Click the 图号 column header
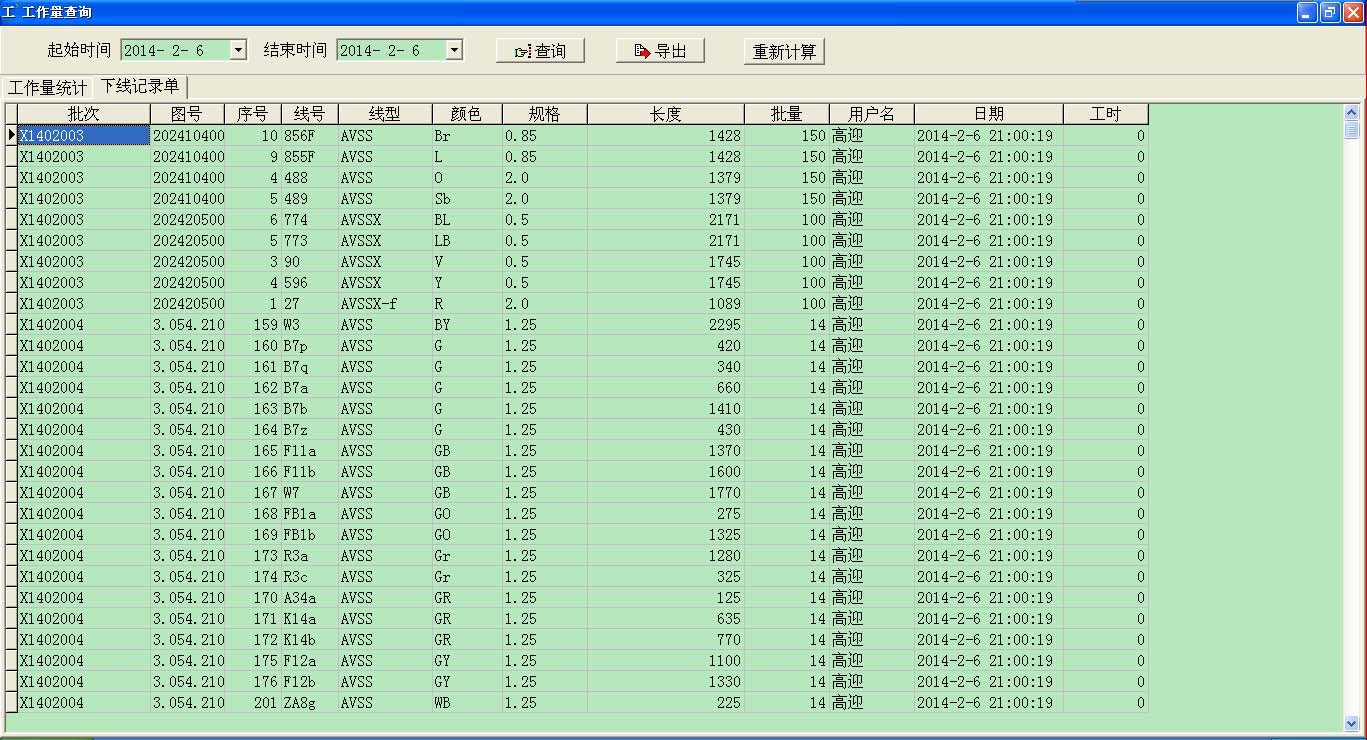This screenshot has height=740, width=1367. pyautogui.click(x=187, y=114)
